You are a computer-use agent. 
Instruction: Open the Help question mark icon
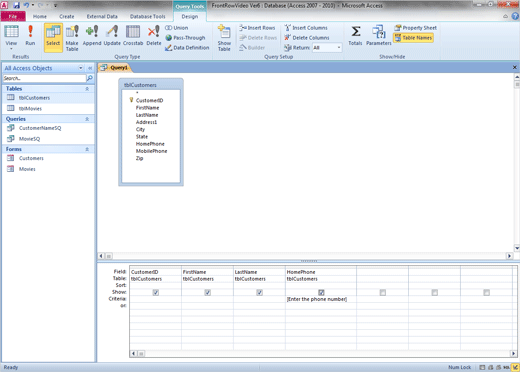pyautogui.click(x=515, y=16)
